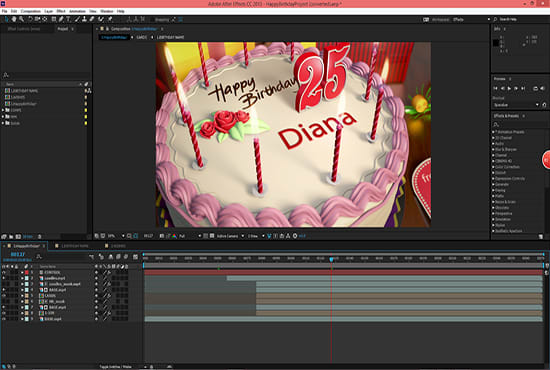Expand Animation Presets category
The width and height of the screenshot is (550, 370).
point(494,132)
